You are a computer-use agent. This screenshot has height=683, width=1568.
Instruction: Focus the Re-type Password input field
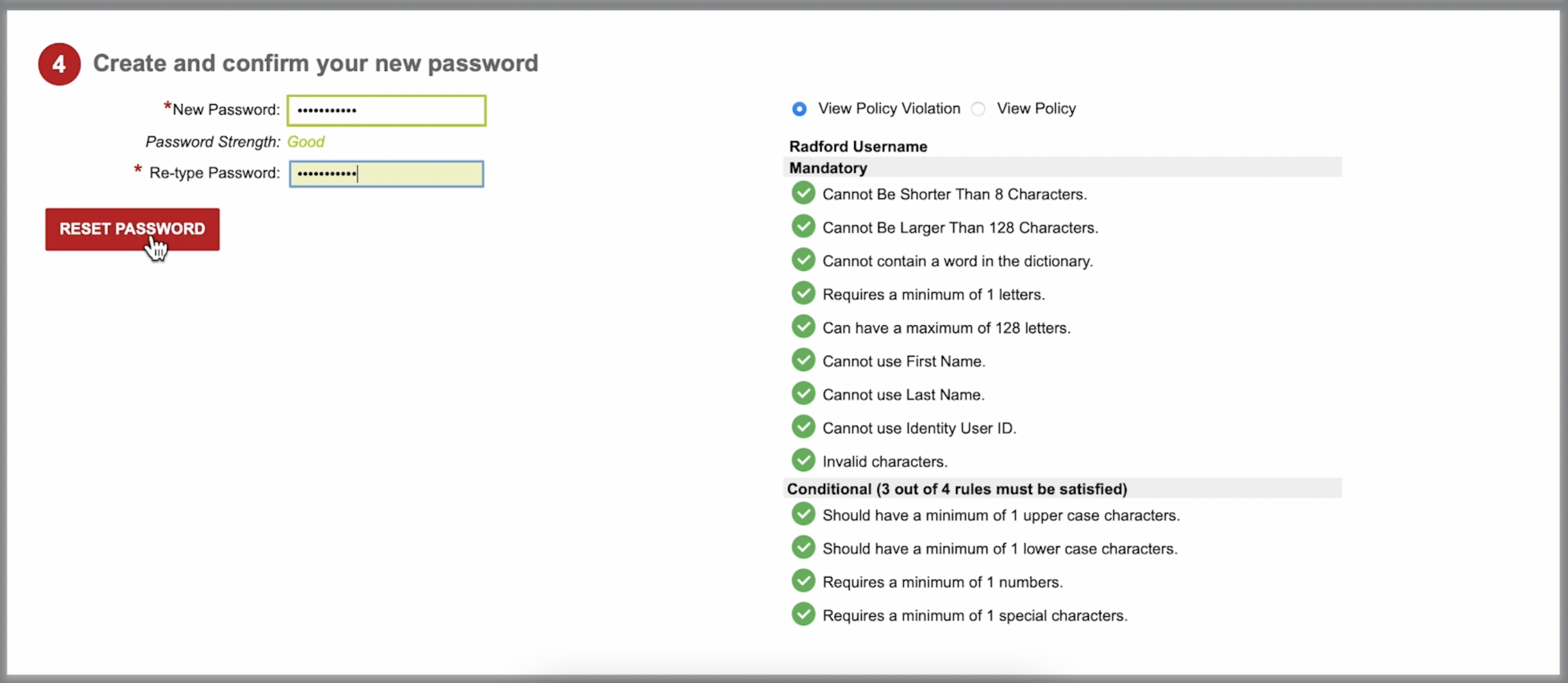click(x=387, y=174)
